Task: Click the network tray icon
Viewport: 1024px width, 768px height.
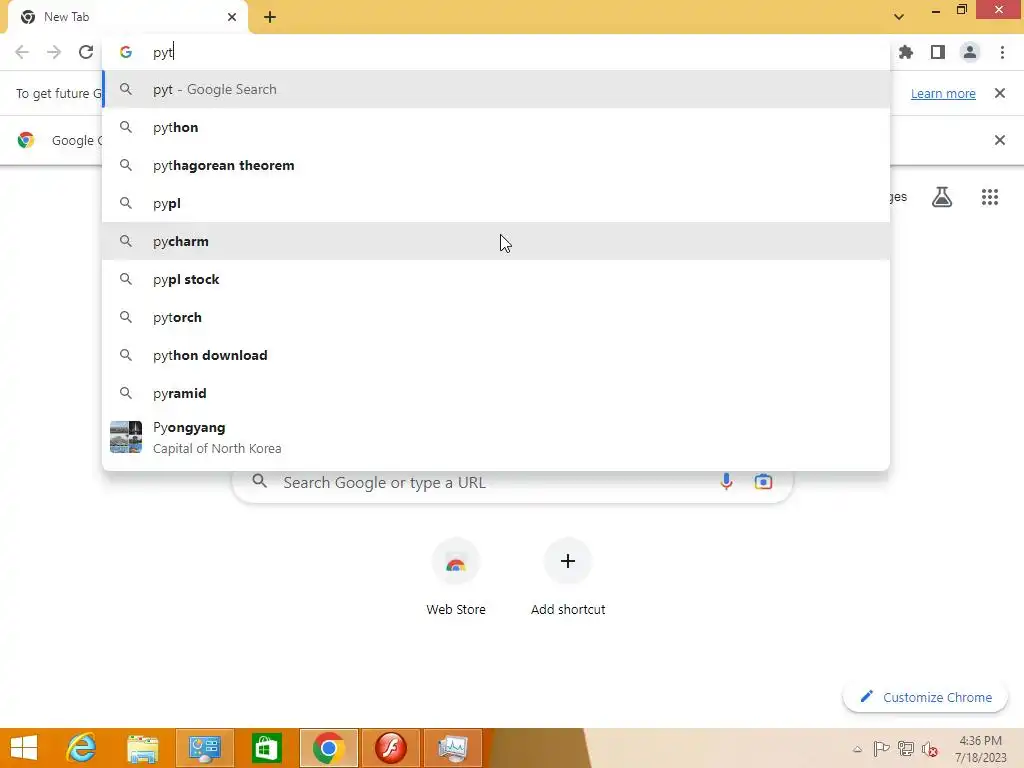Action: [906, 749]
